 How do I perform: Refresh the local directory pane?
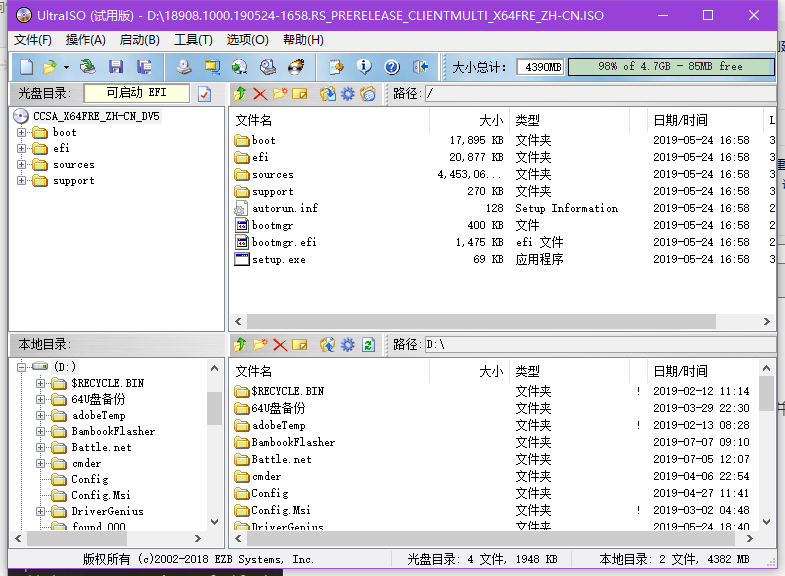368,345
